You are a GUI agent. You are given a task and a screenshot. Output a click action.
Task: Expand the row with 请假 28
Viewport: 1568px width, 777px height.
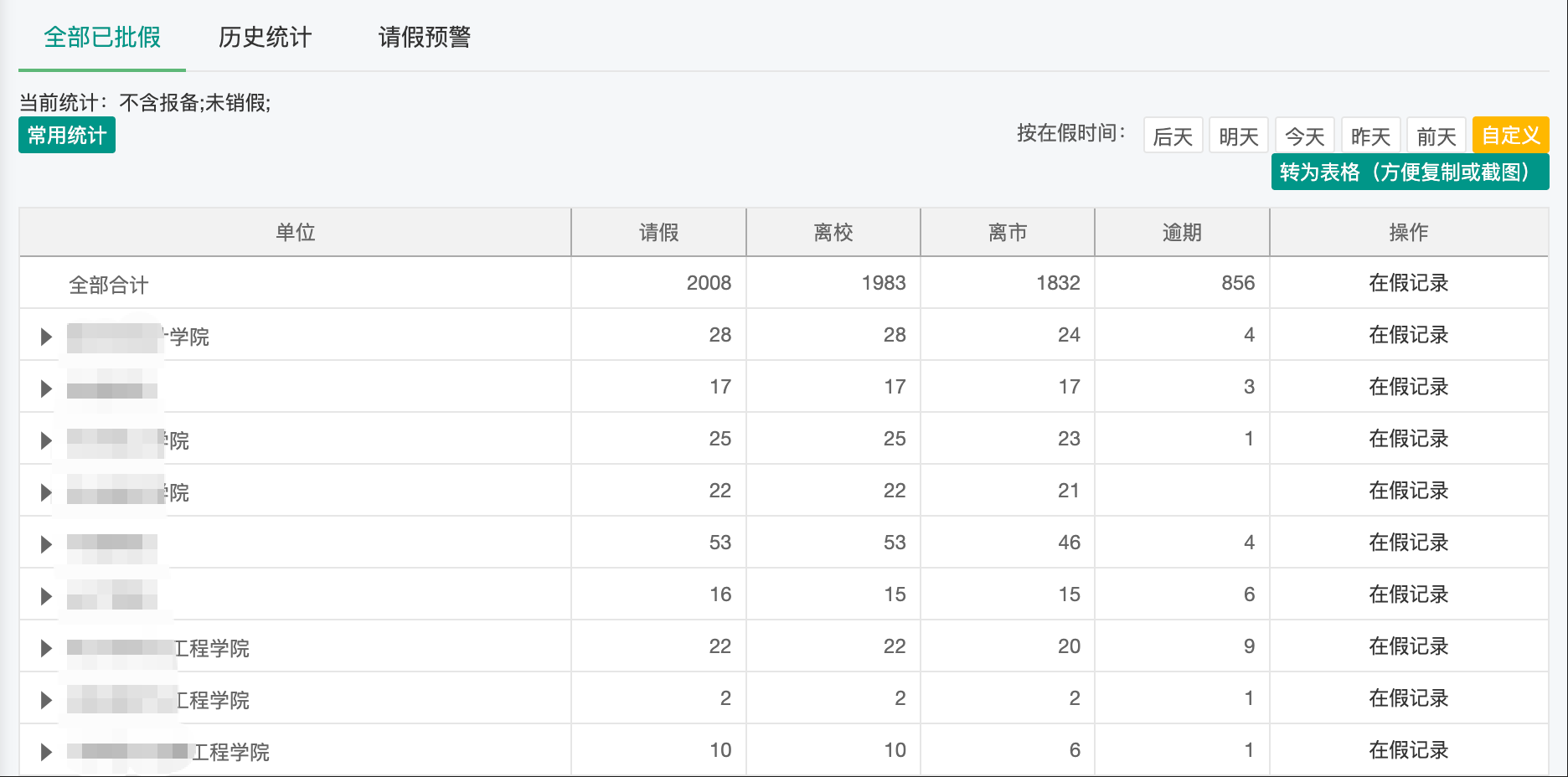(46, 337)
